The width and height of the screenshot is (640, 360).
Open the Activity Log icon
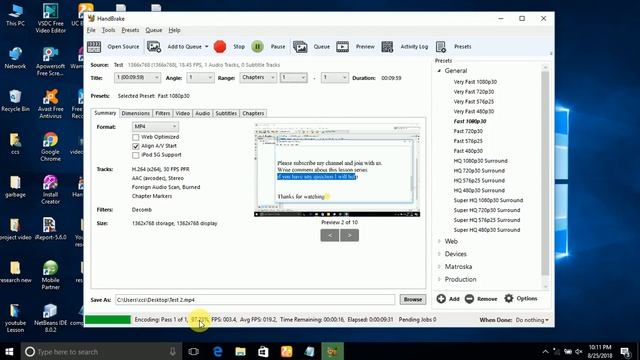pyautogui.click(x=387, y=47)
